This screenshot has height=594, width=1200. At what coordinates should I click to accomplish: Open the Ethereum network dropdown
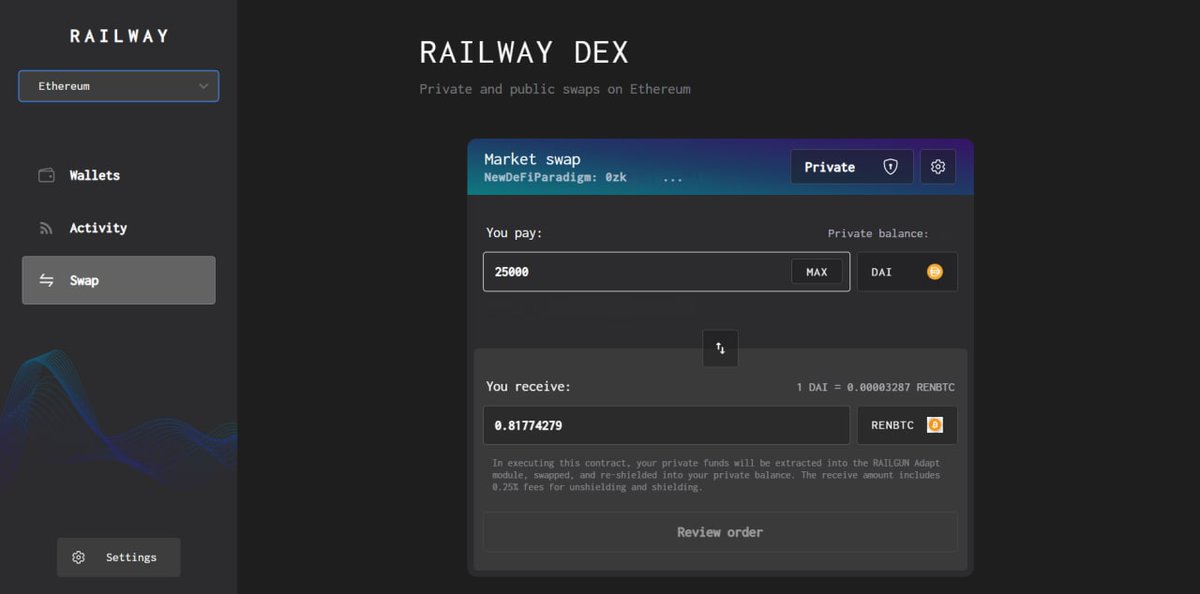(118, 86)
